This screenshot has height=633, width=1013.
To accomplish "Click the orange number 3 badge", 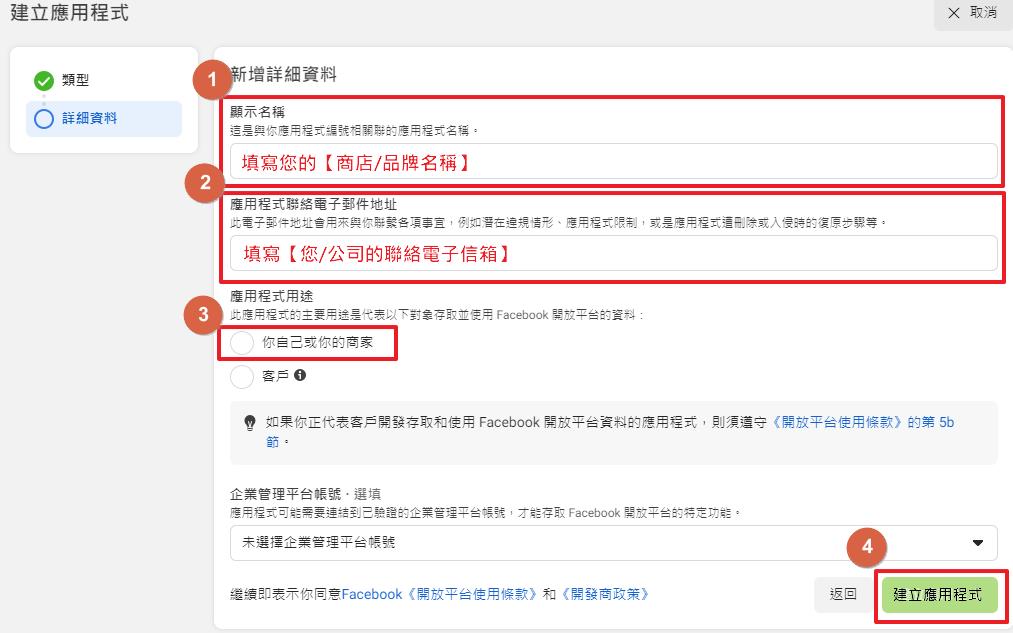I will click(203, 315).
